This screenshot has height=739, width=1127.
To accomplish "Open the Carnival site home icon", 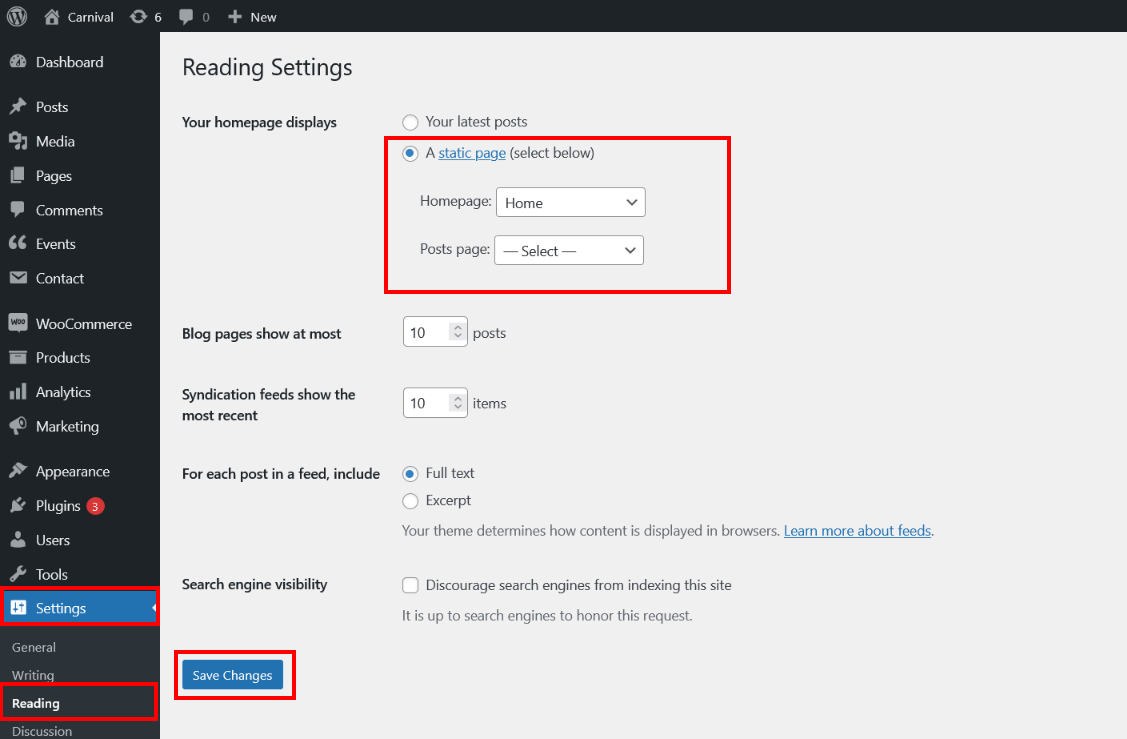I will (x=53, y=17).
